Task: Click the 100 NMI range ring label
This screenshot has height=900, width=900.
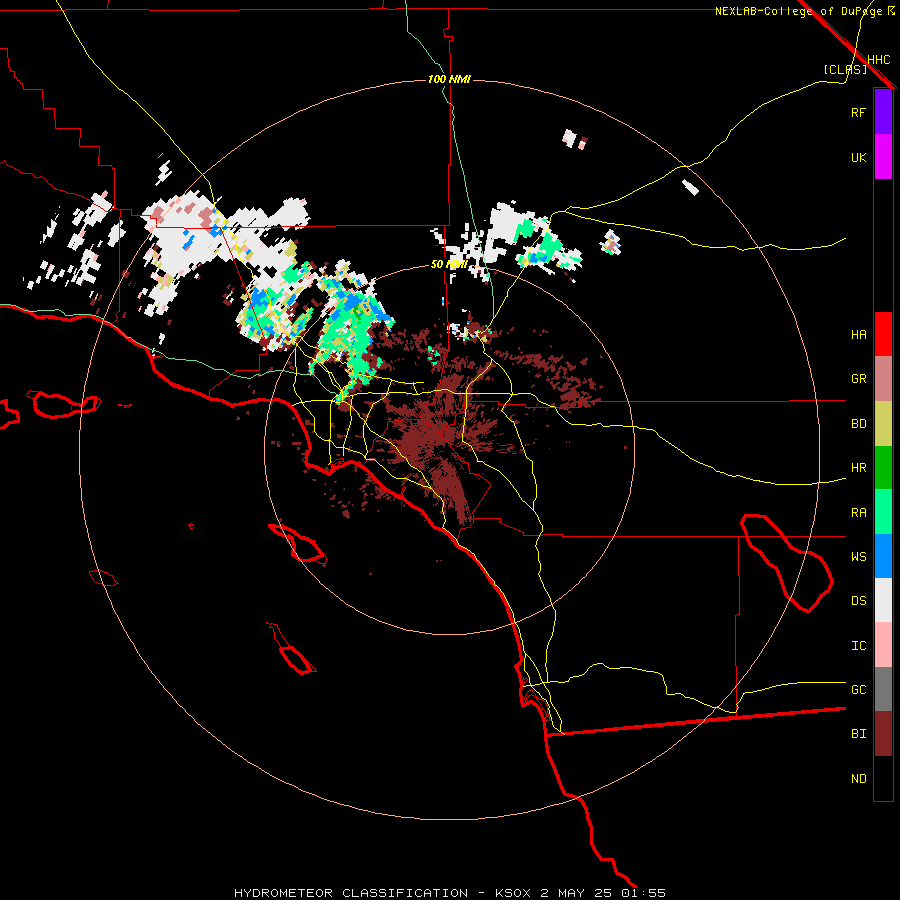Action: pos(449,79)
